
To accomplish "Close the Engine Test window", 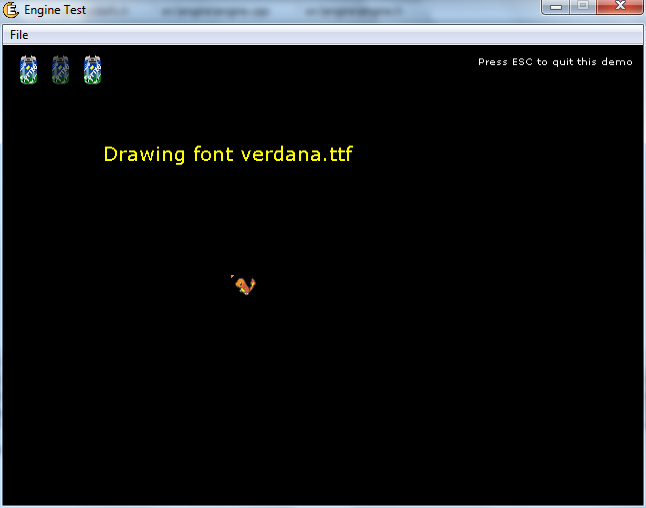I will pyautogui.click(x=620, y=8).
